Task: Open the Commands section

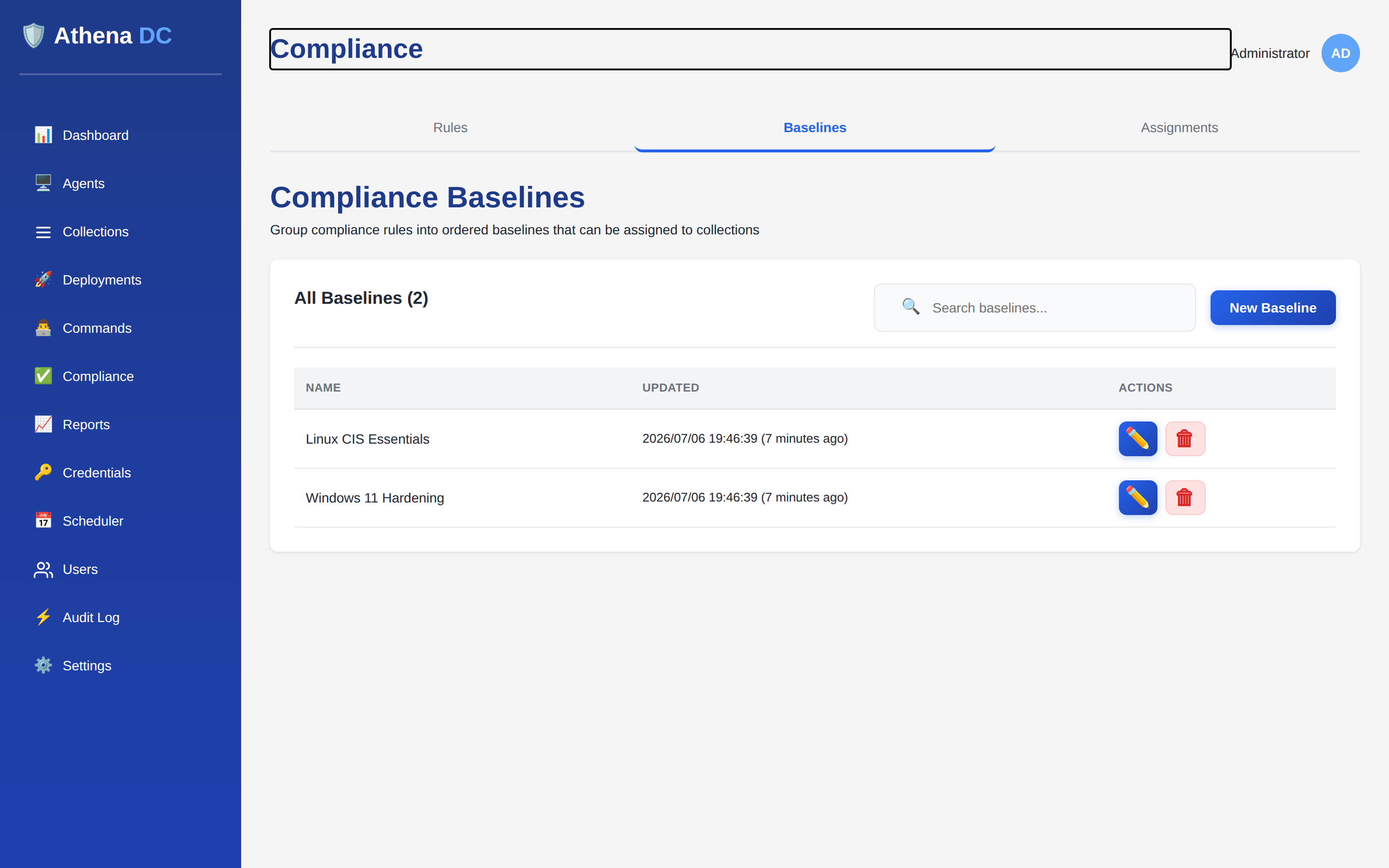Action: [x=121, y=328]
